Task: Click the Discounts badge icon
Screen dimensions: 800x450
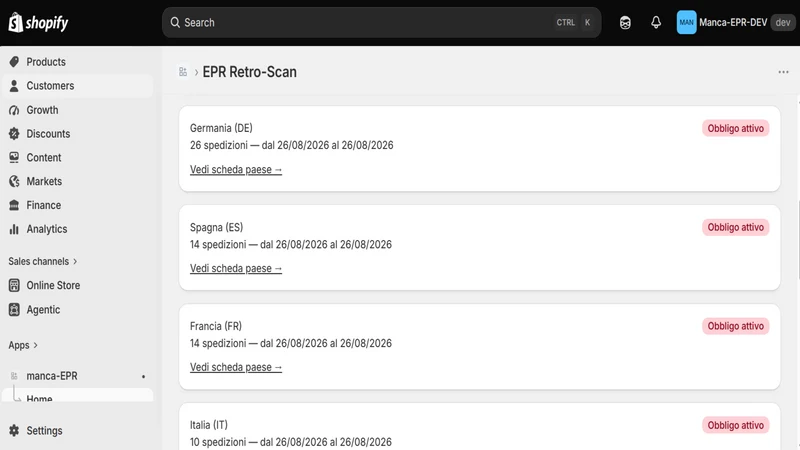Action: tap(14, 134)
